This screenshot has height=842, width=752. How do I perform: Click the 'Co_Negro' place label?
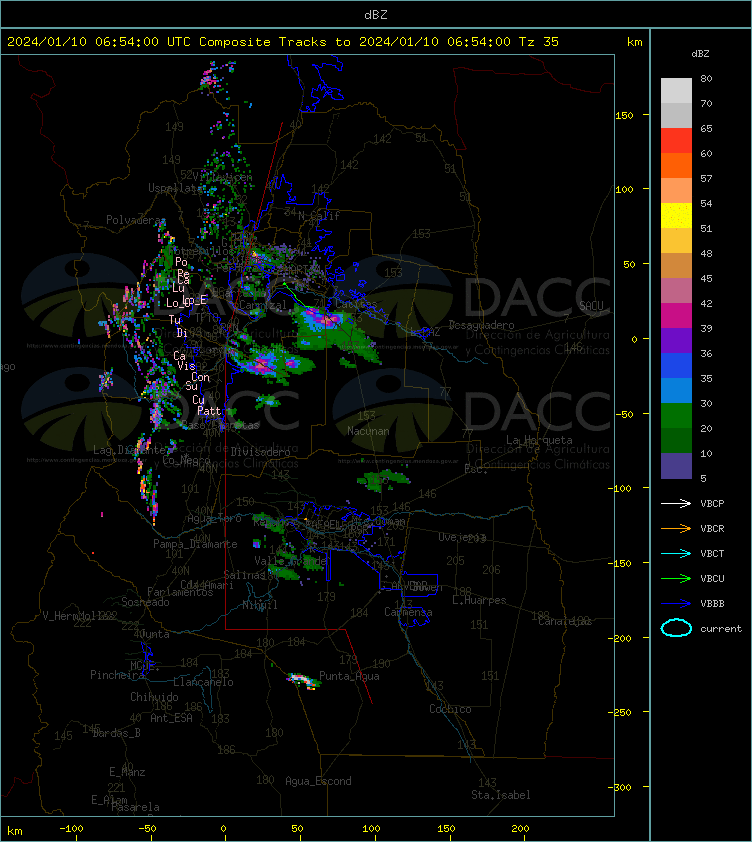pos(186,460)
